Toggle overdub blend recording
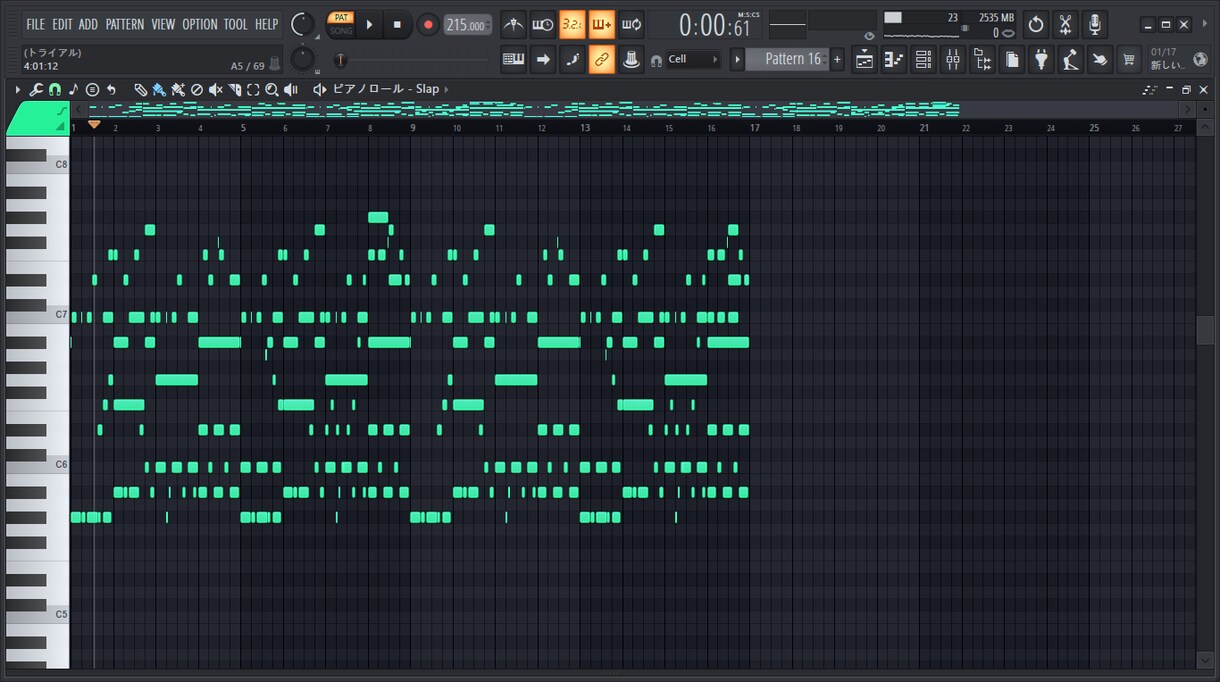This screenshot has width=1220, height=682. coord(602,24)
